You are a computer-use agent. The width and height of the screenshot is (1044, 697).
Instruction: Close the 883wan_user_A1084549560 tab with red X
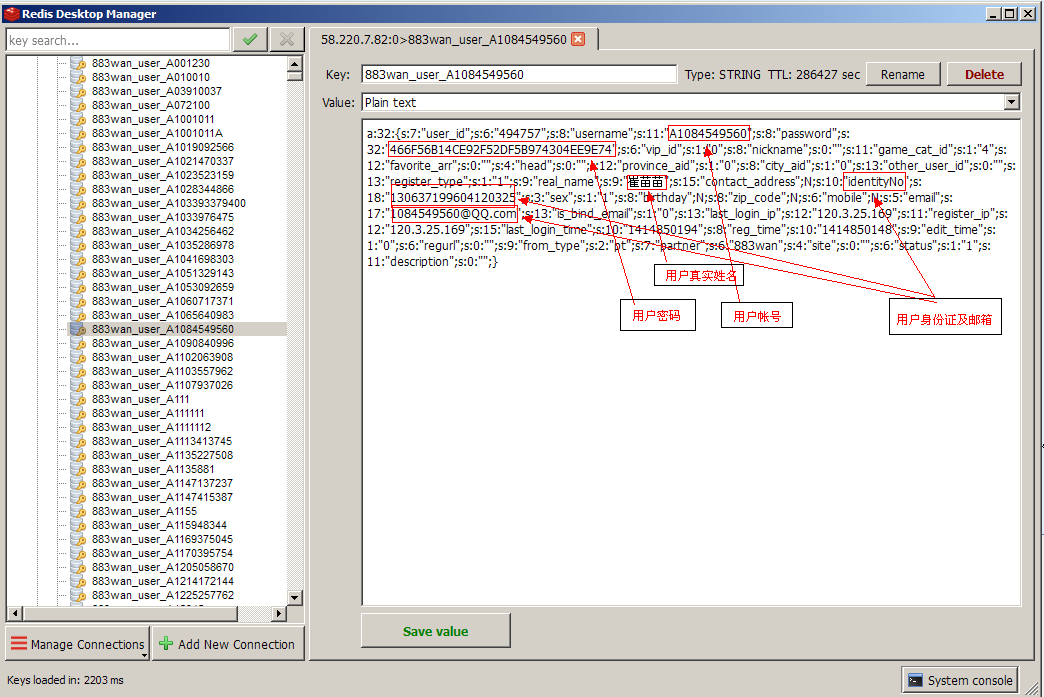pos(579,39)
